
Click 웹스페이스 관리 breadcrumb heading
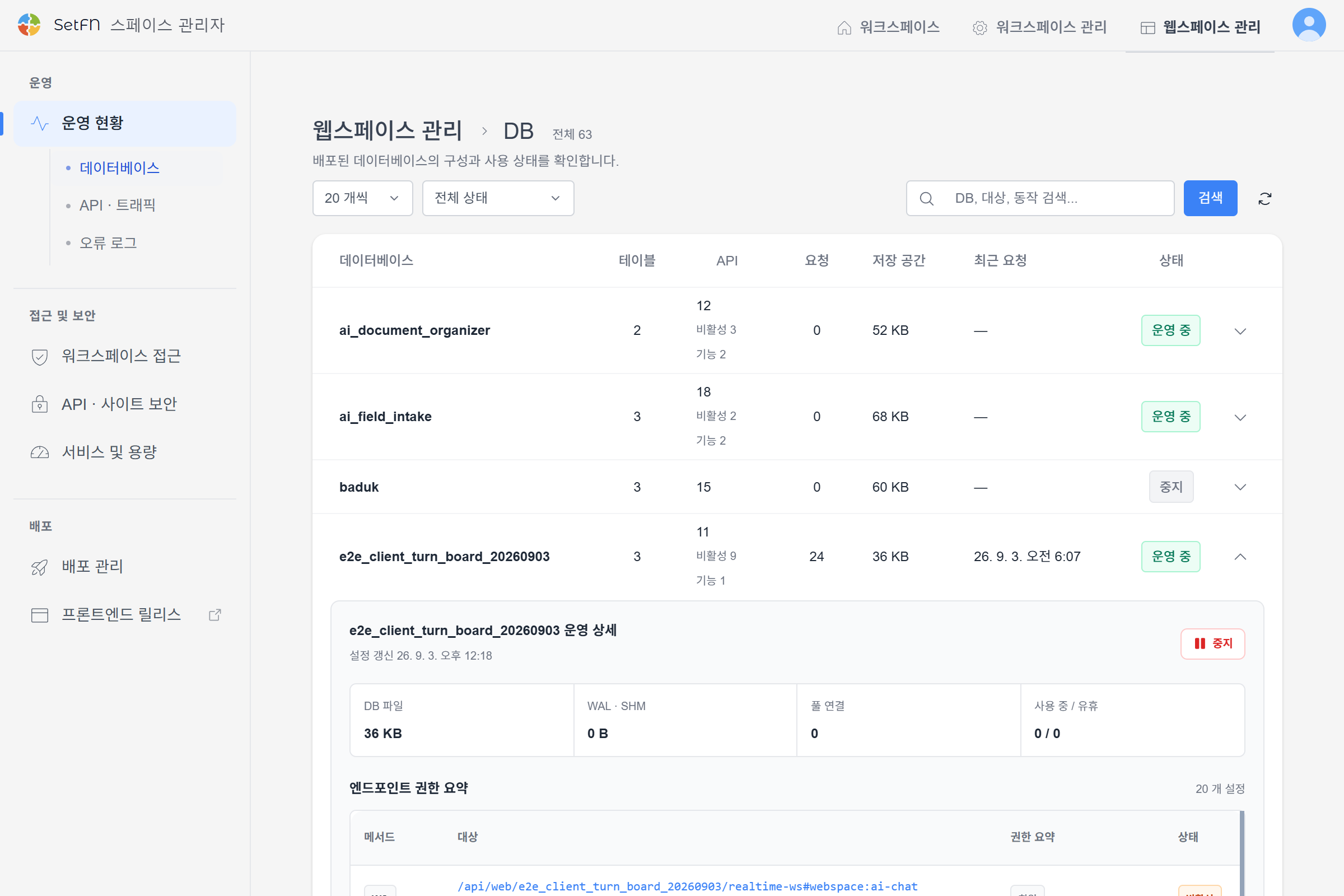(x=387, y=131)
